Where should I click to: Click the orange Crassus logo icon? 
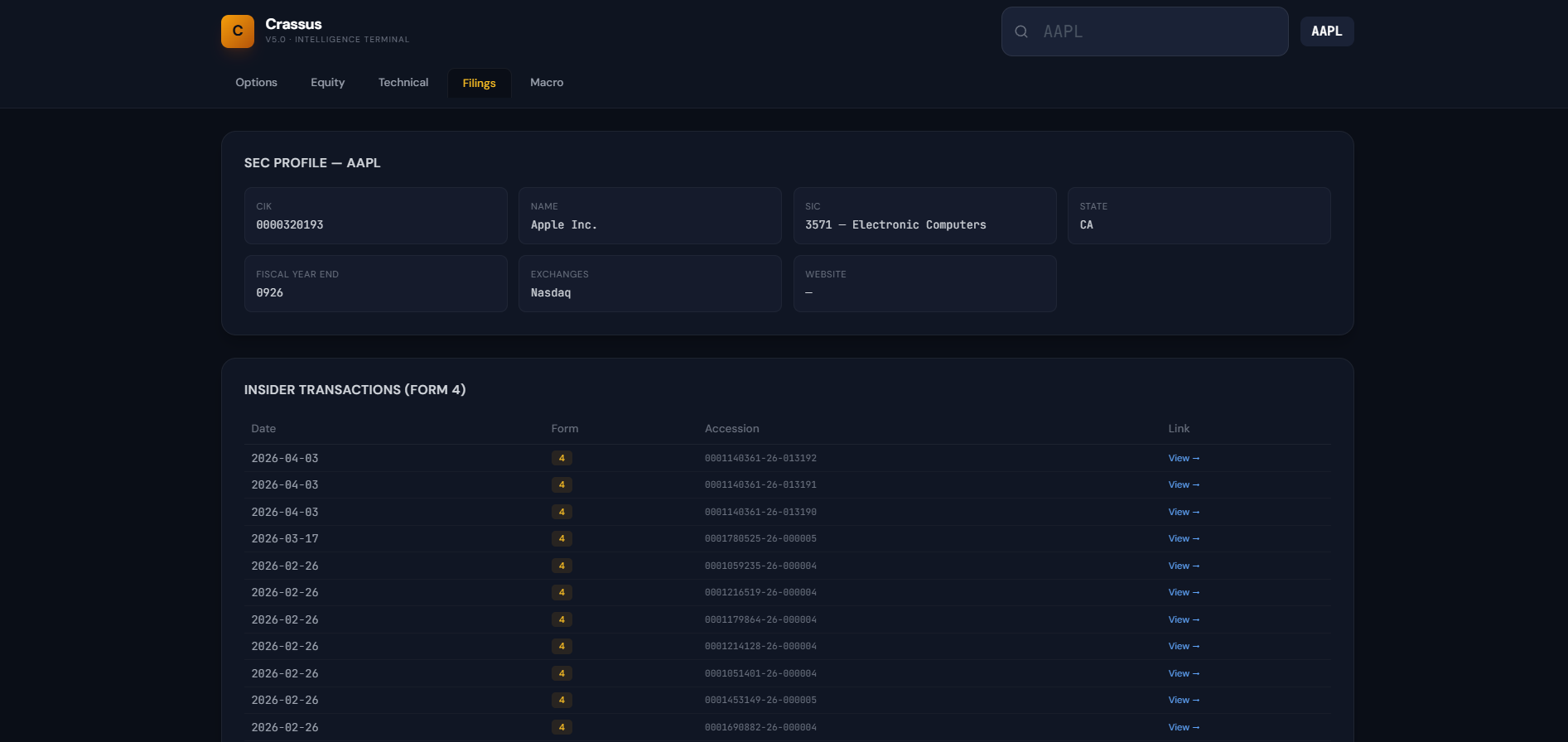238,31
